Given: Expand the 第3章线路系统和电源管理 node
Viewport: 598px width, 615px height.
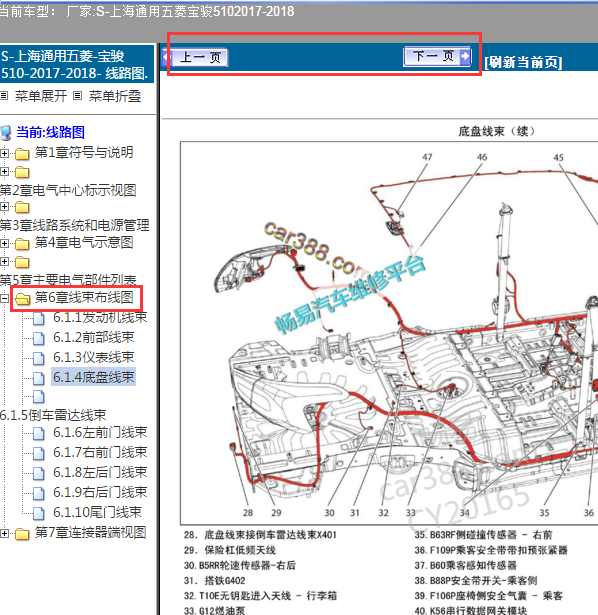Looking at the screenshot, I should (x=4, y=207).
